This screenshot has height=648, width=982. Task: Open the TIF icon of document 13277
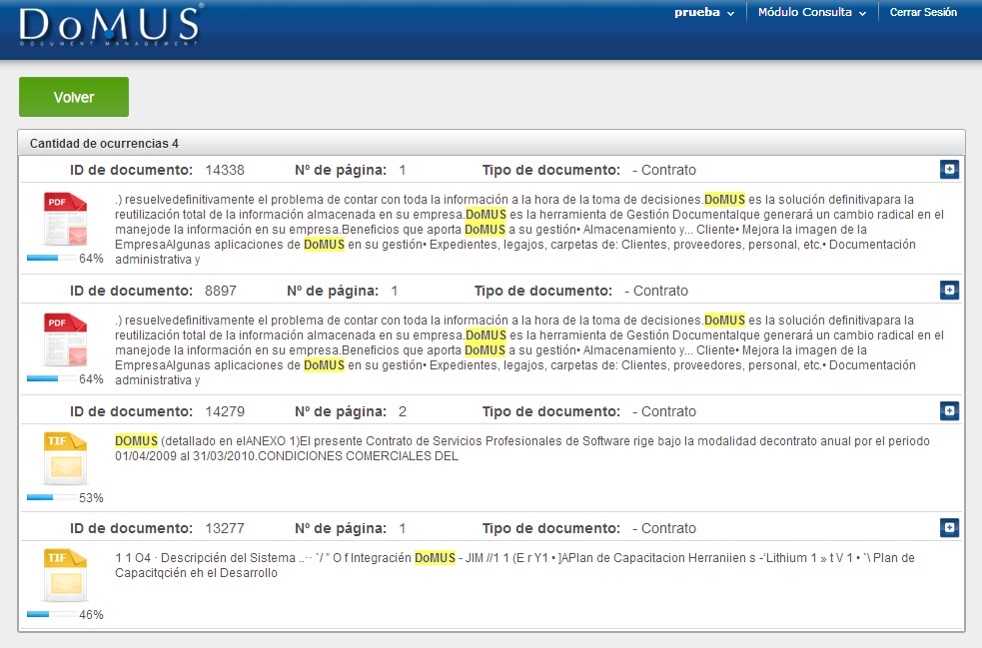point(65,575)
